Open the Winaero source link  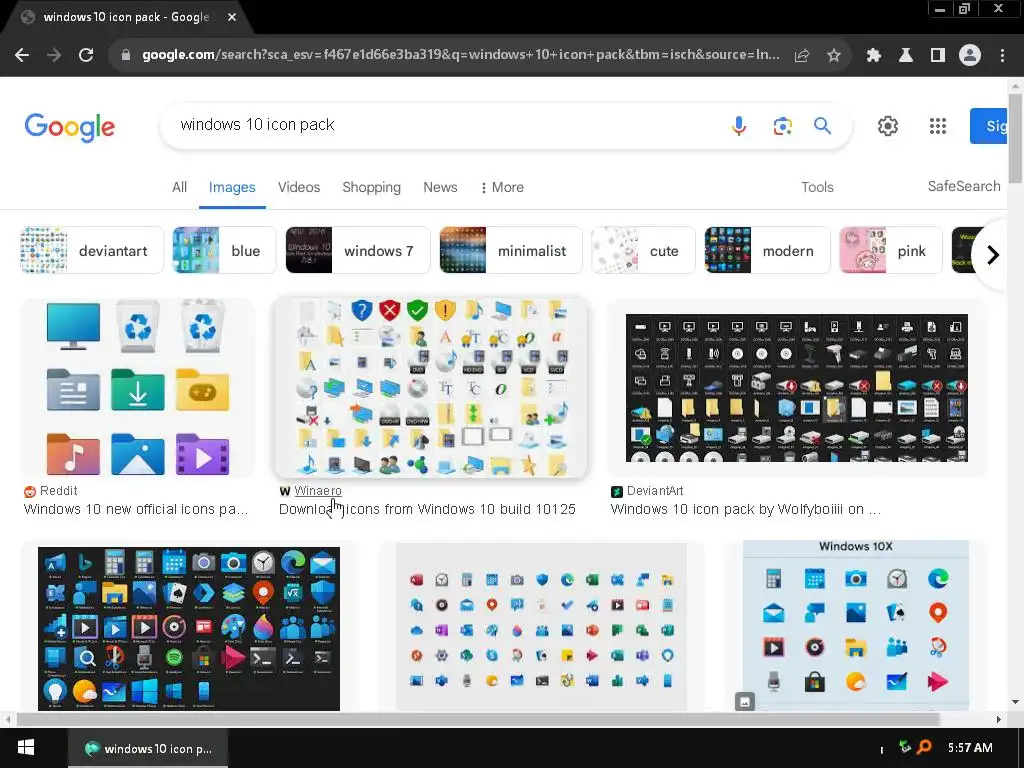tap(311, 491)
